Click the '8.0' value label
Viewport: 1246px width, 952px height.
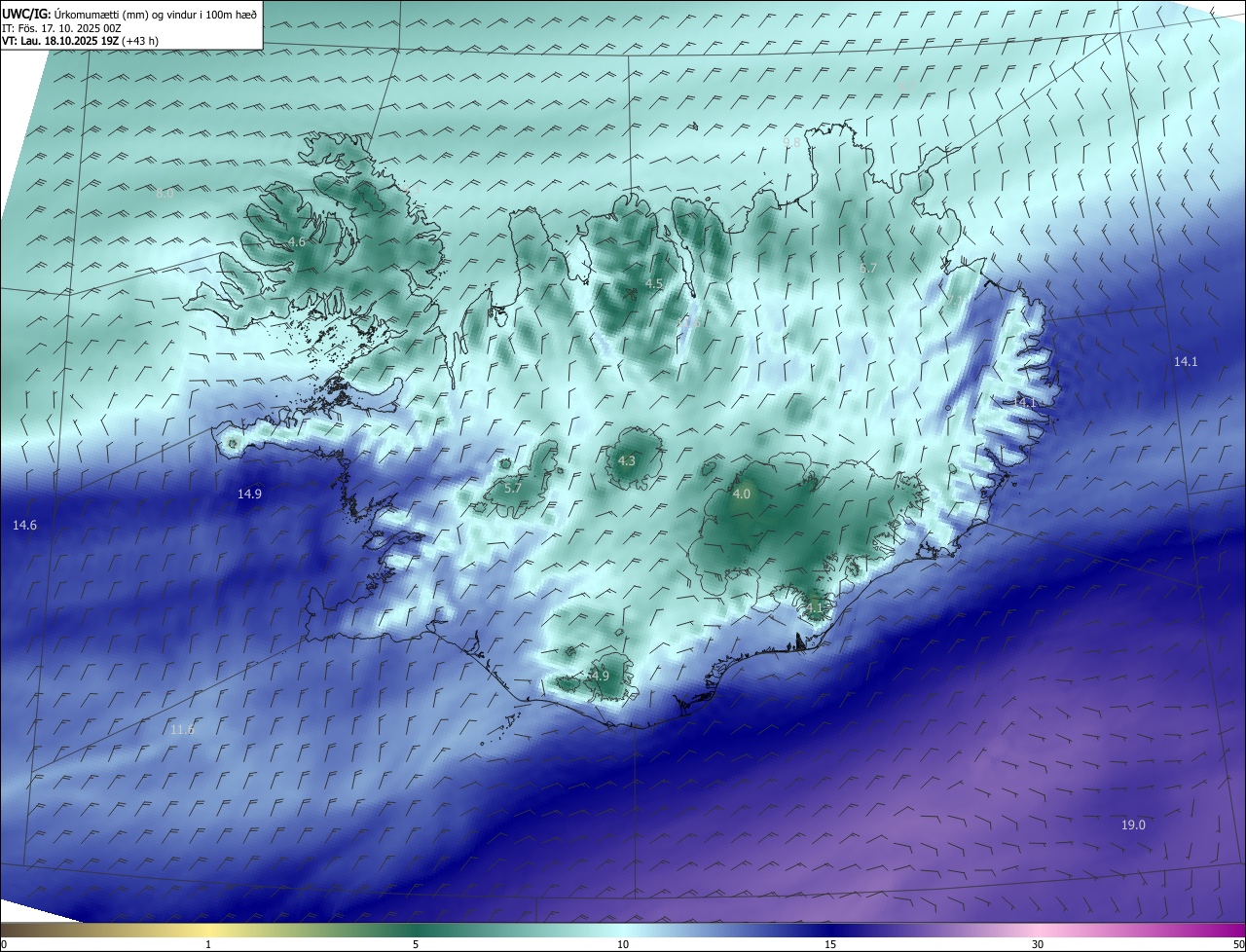coord(165,194)
